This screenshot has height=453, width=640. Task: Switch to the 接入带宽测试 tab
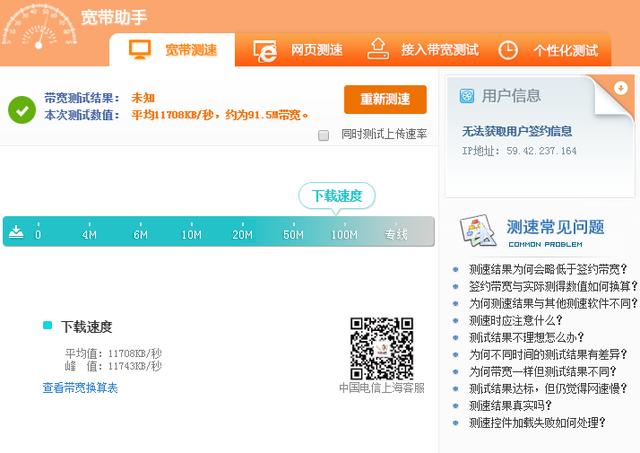(424, 50)
